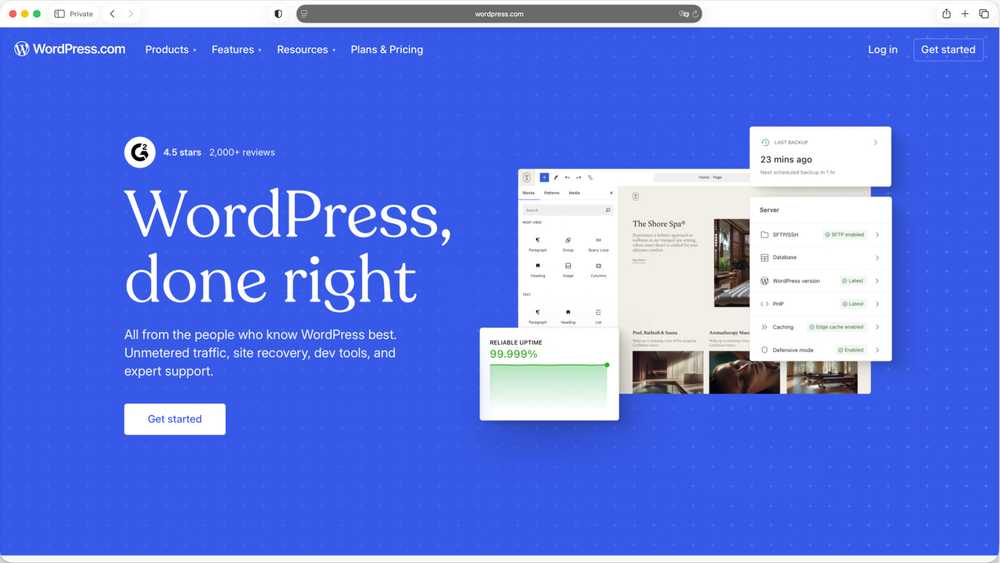Close the block inserter panel

coord(611,193)
